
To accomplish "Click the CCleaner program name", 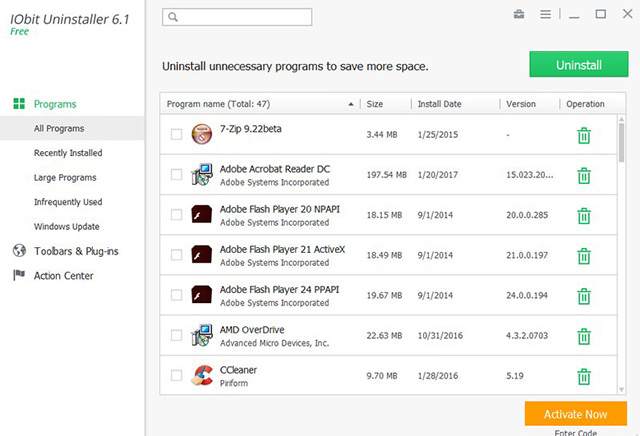I will click(238, 370).
